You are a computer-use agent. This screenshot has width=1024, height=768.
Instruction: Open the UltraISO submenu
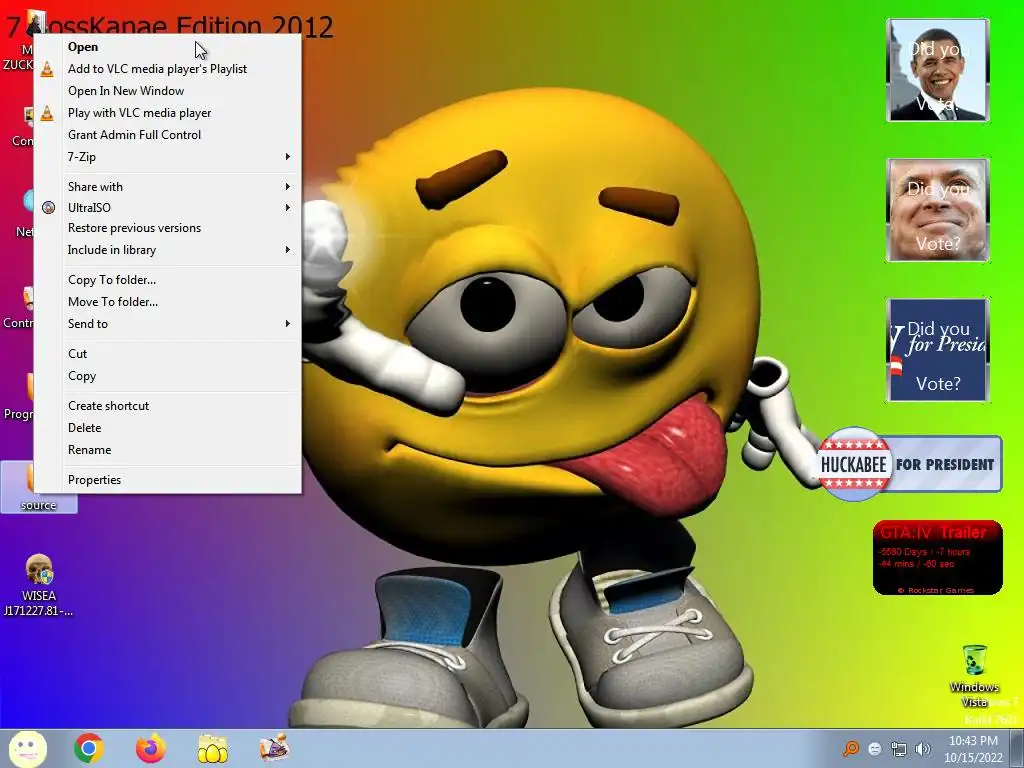pyautogui.click(x=168, y=208)
